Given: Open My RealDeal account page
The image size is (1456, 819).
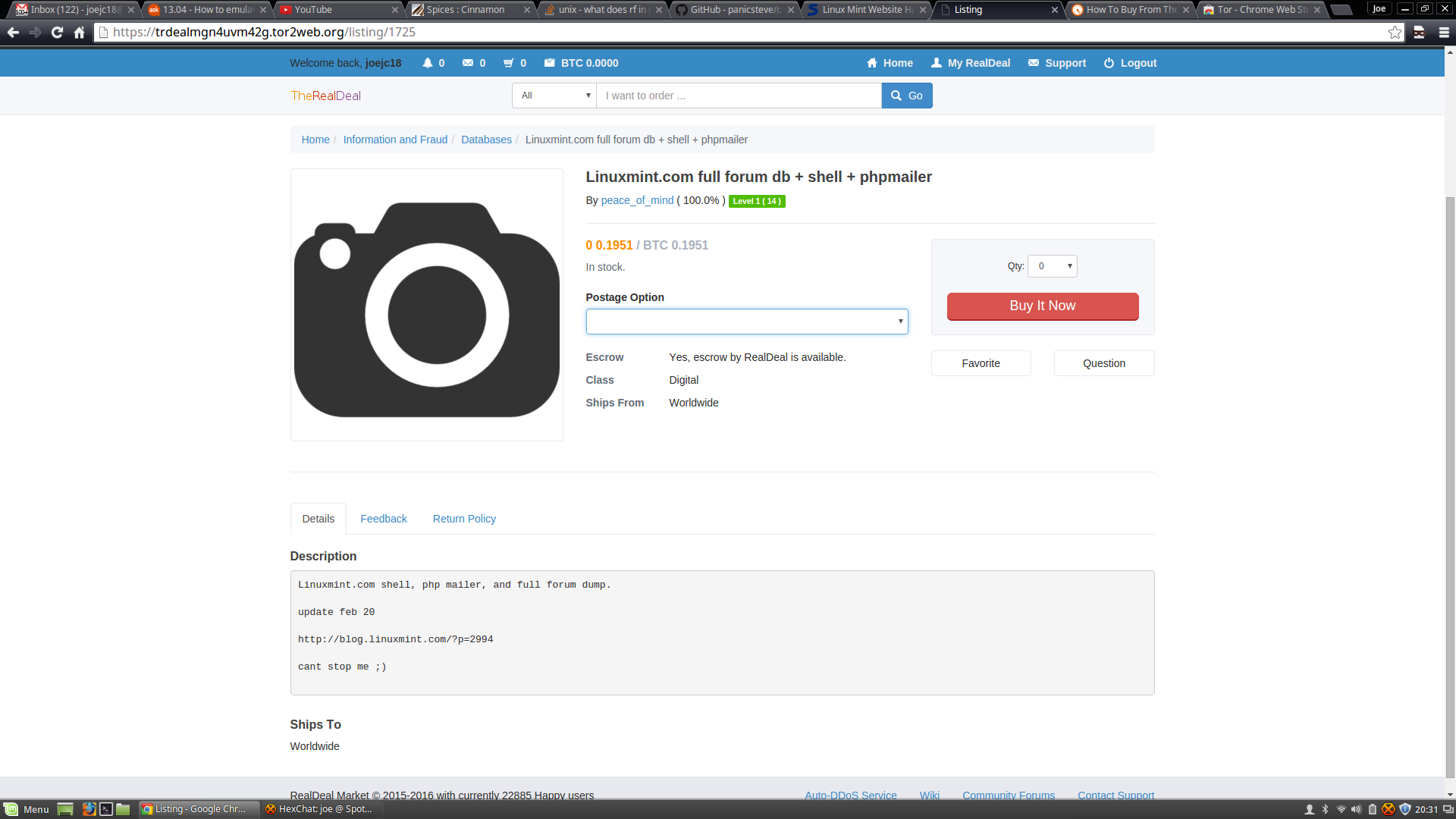Looking at the screenshot, I should pyautogui.click(x=971, y=63).
